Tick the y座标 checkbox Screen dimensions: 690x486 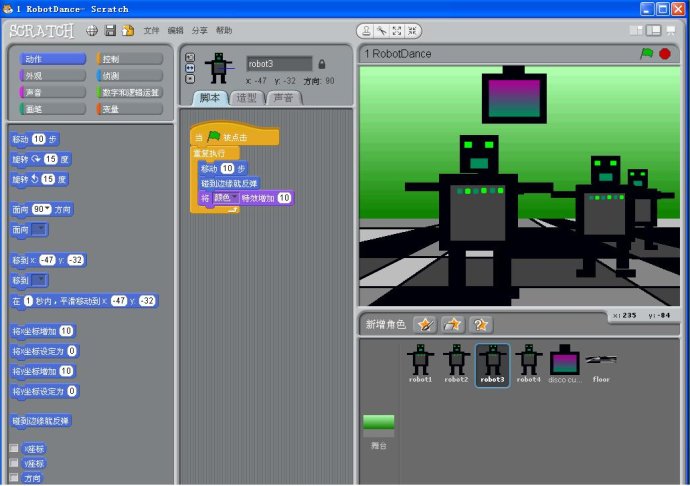[14, 463]
